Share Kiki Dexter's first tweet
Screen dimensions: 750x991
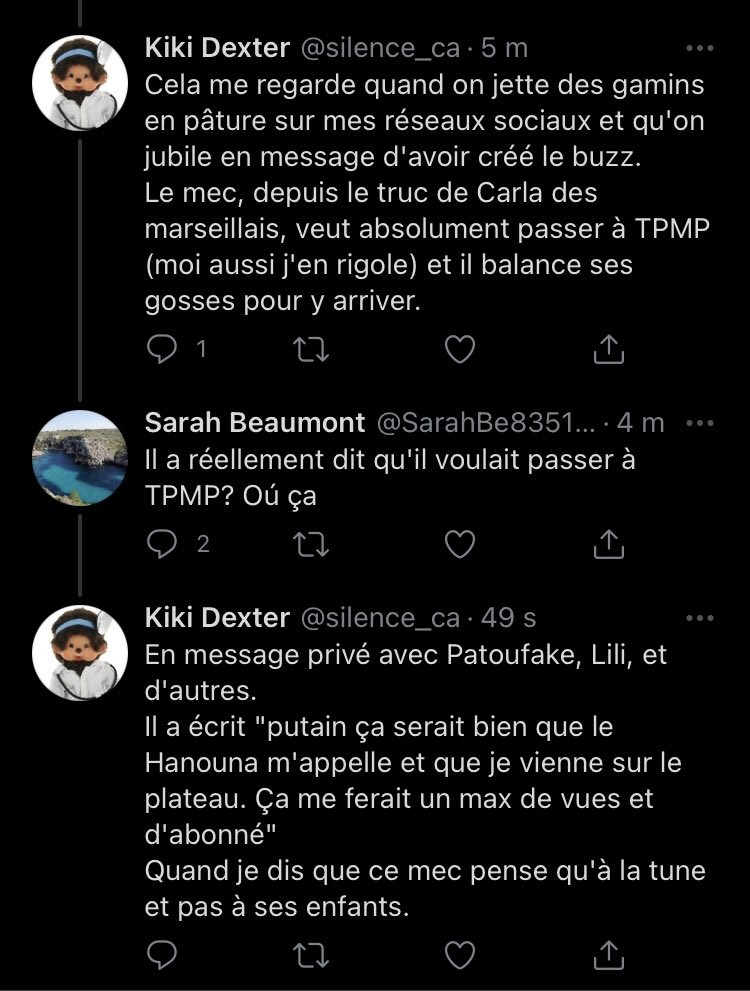pyautogui.click(x=608, y=349)
